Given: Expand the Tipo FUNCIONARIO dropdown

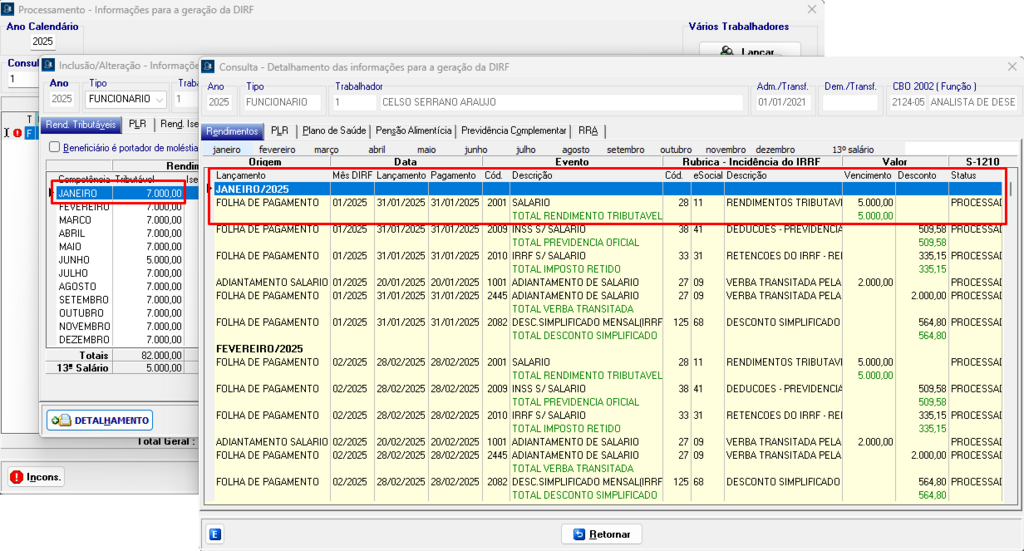Looking at the screenshot, I should click(x=159, y=99).
